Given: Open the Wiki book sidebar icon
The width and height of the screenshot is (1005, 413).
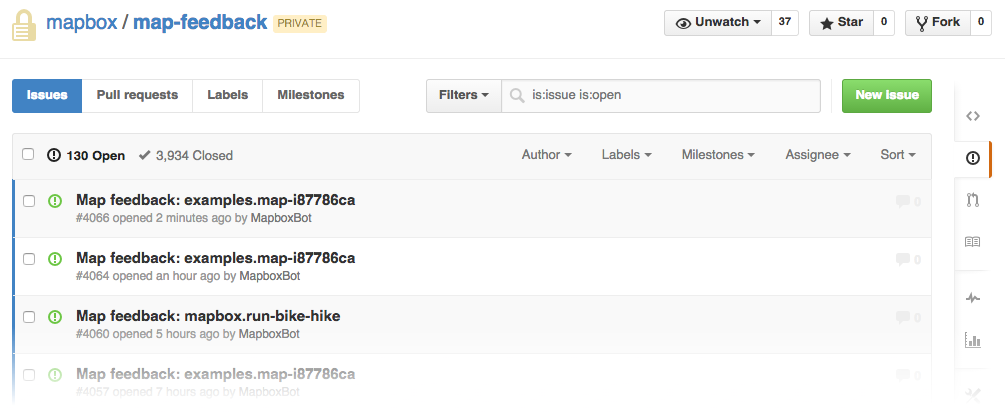Looking at the screenshot, I should (973, 242).
